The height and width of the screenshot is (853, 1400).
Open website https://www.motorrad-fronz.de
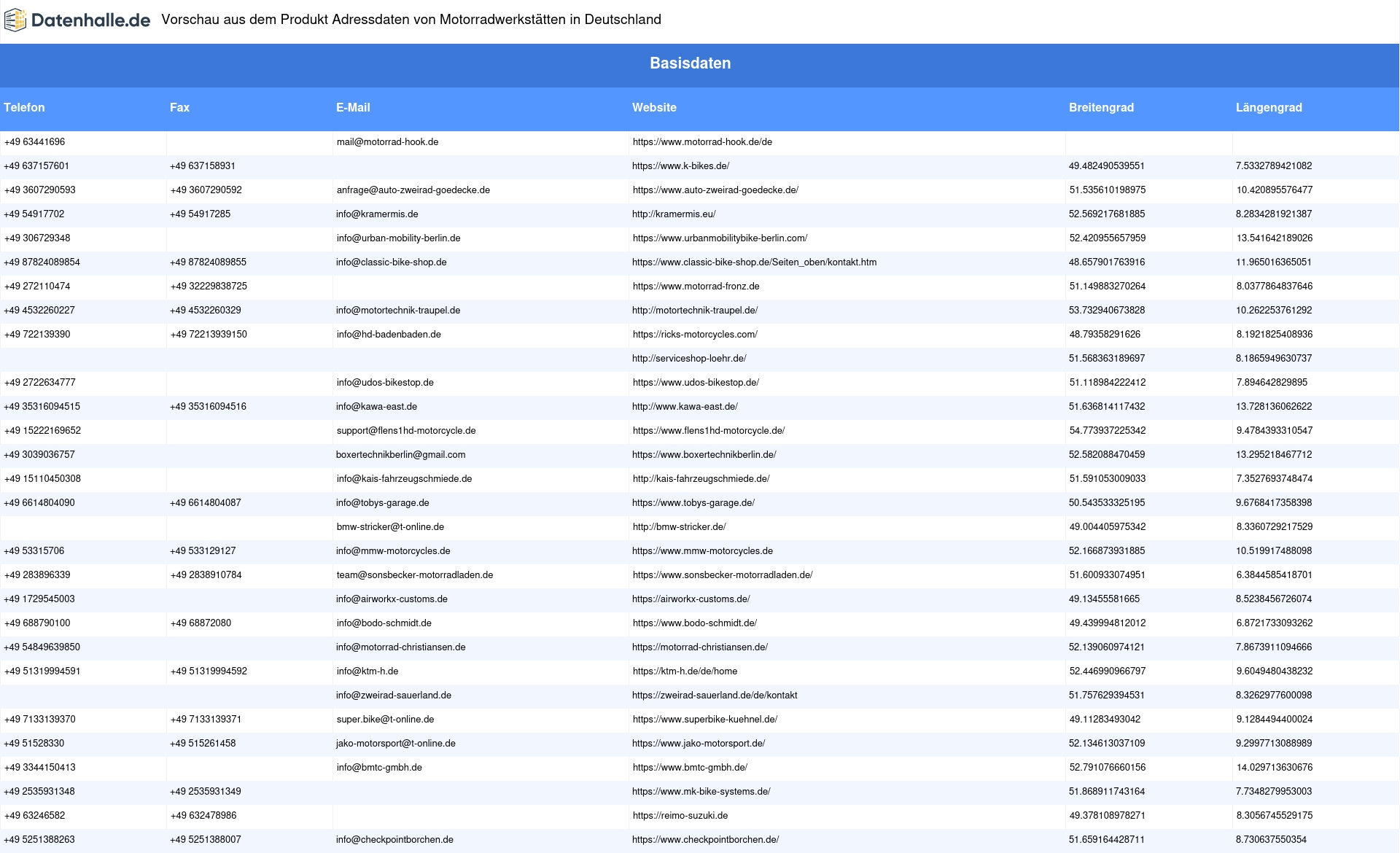coord(696,287)
